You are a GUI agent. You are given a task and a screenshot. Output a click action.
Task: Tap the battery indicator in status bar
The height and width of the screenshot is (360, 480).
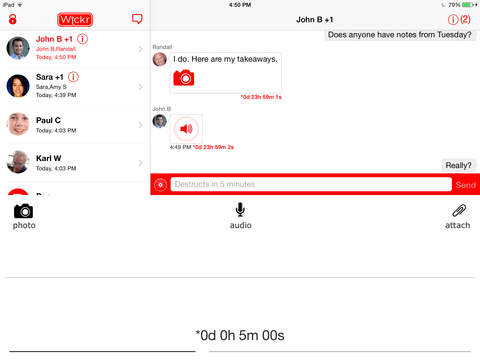click(469, 5)
